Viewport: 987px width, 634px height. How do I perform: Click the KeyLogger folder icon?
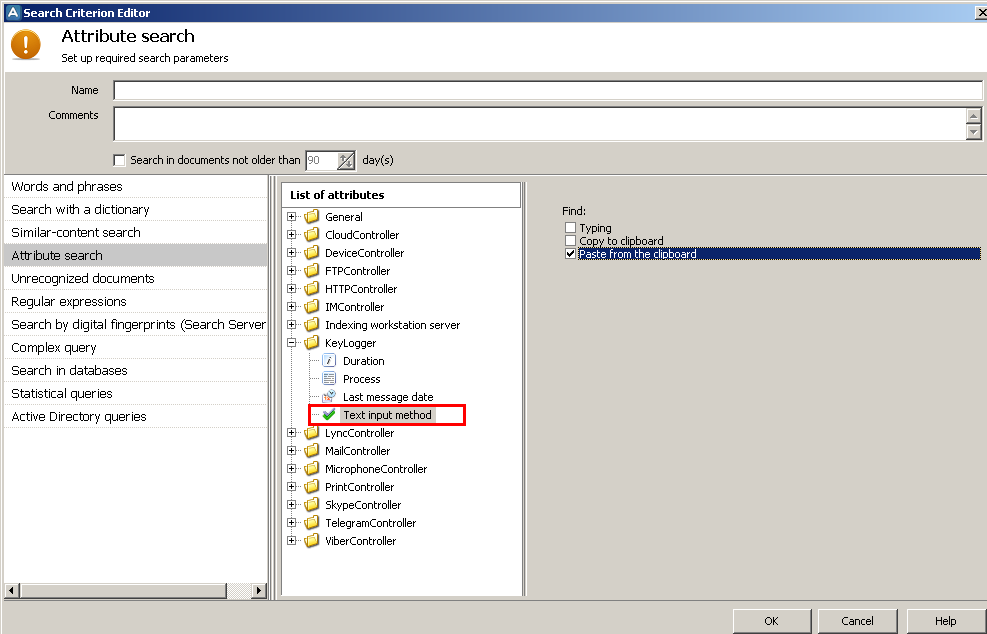click(x=312, y=343)
